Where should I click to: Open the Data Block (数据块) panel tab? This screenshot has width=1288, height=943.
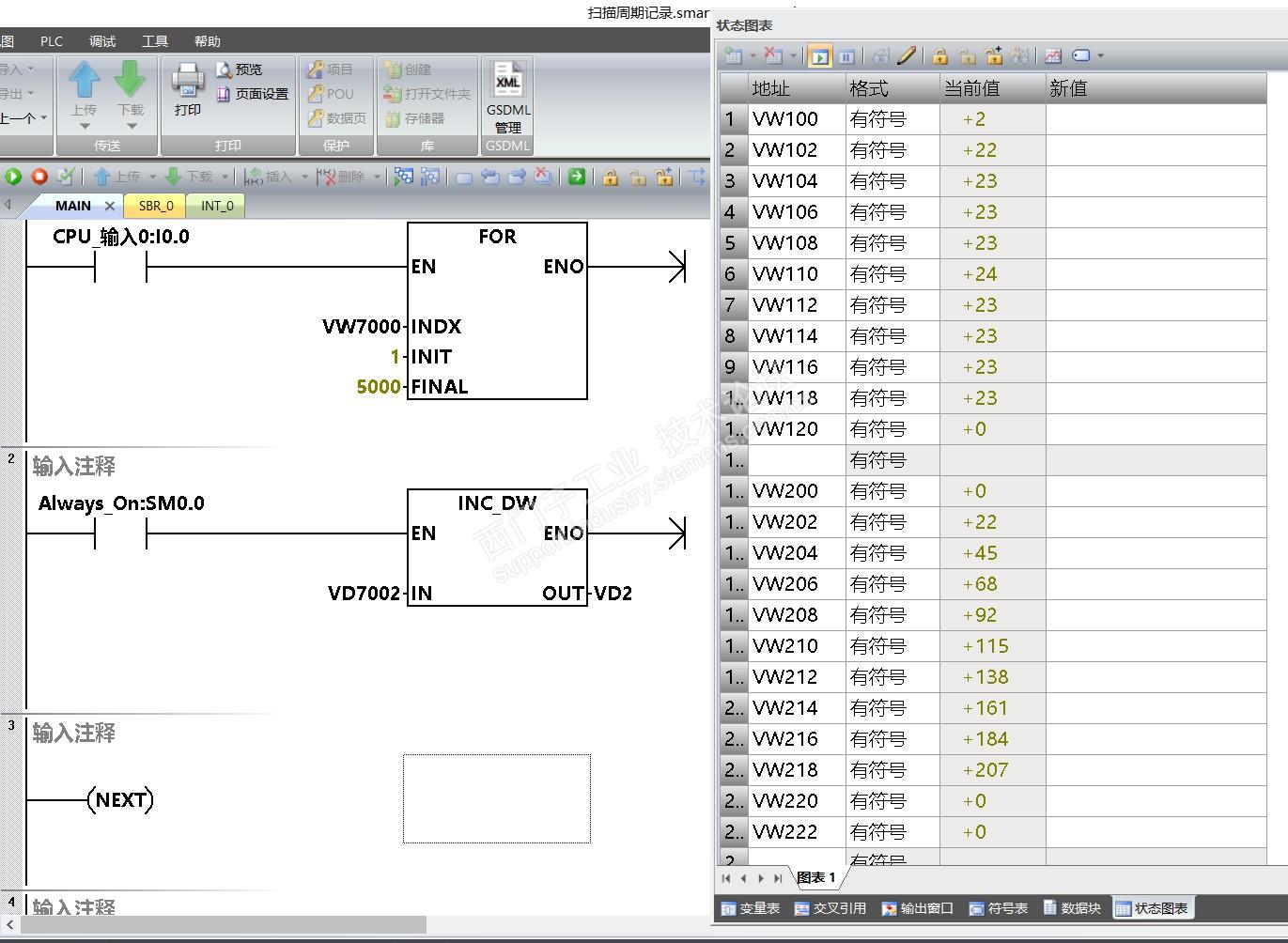[x=1072, y=908]
